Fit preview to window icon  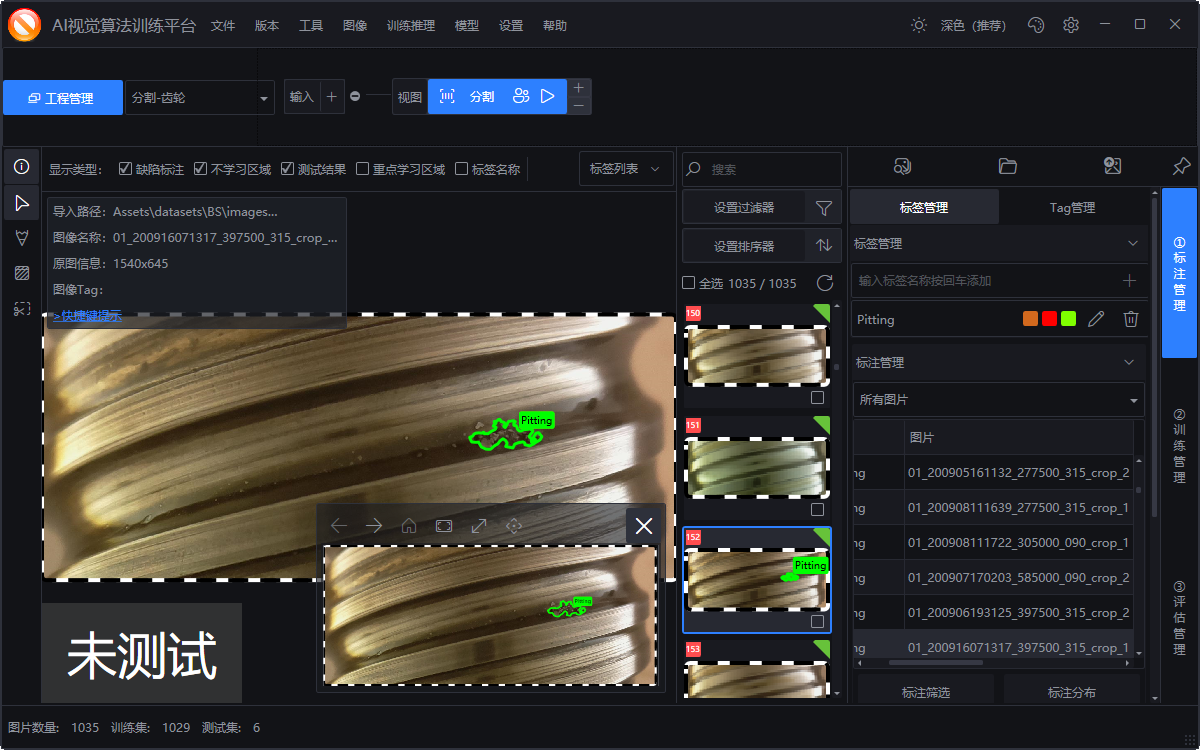(444, 525)
